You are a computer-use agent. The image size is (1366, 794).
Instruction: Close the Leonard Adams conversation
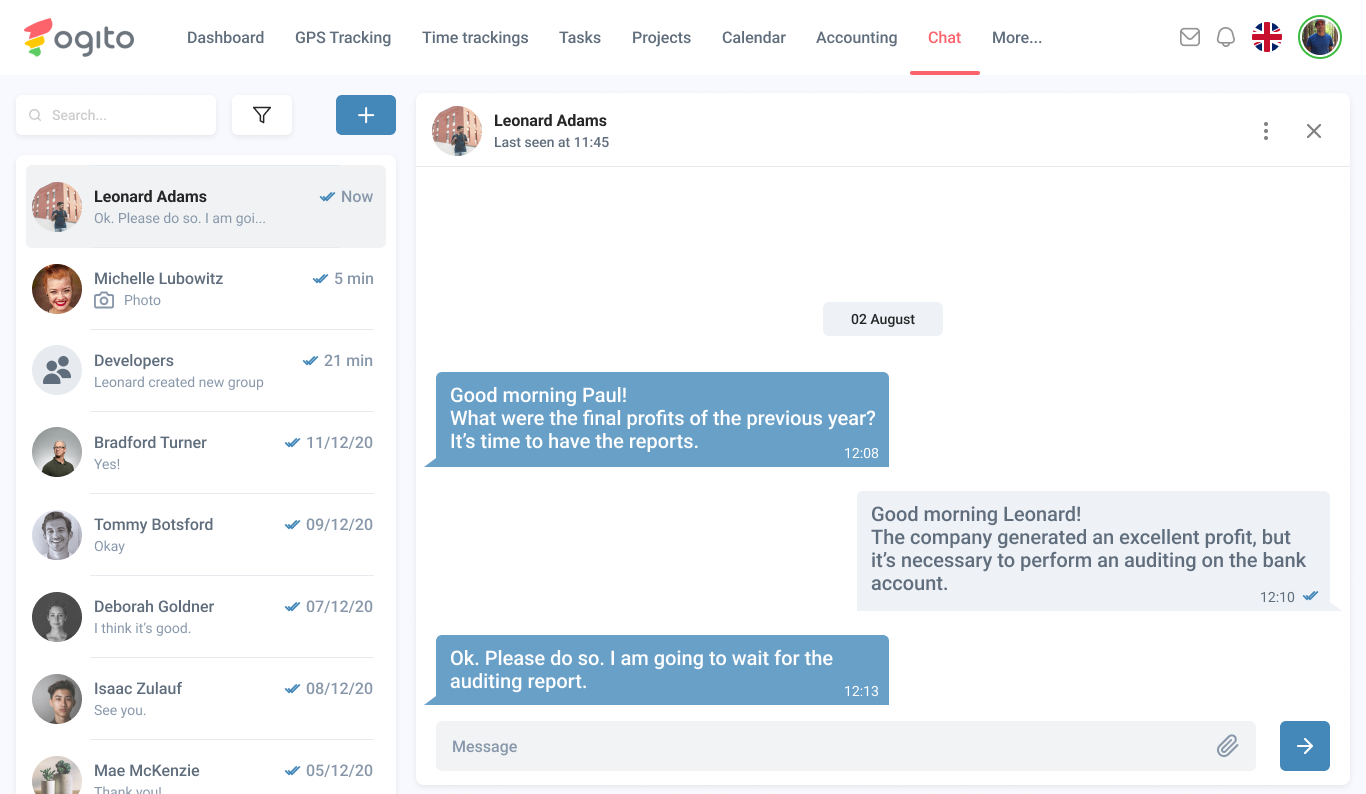pos(1314,131)
